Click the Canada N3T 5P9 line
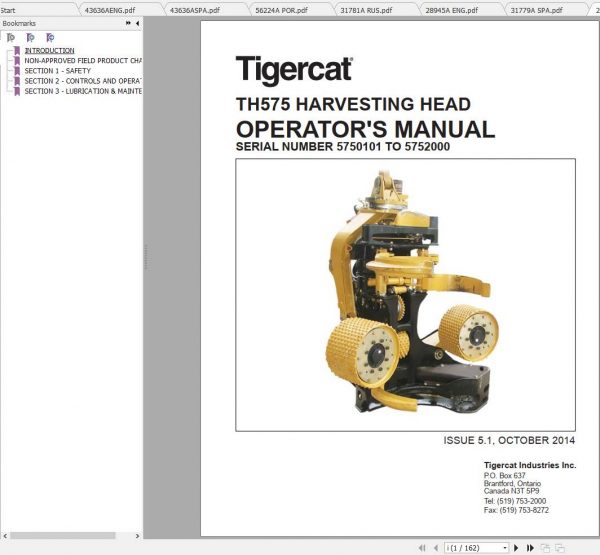This screenshot has width=600, height=555. (511, 491)
